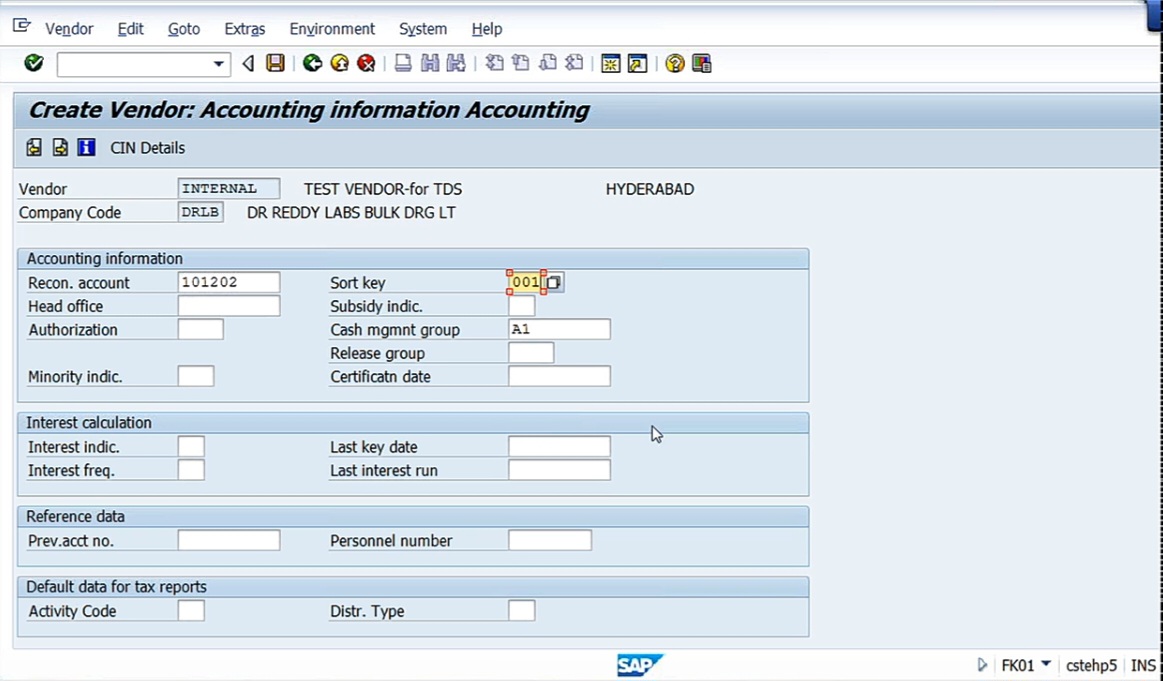
Task: Click the yellow Exit arrow icon
Action: pos(340,63)
